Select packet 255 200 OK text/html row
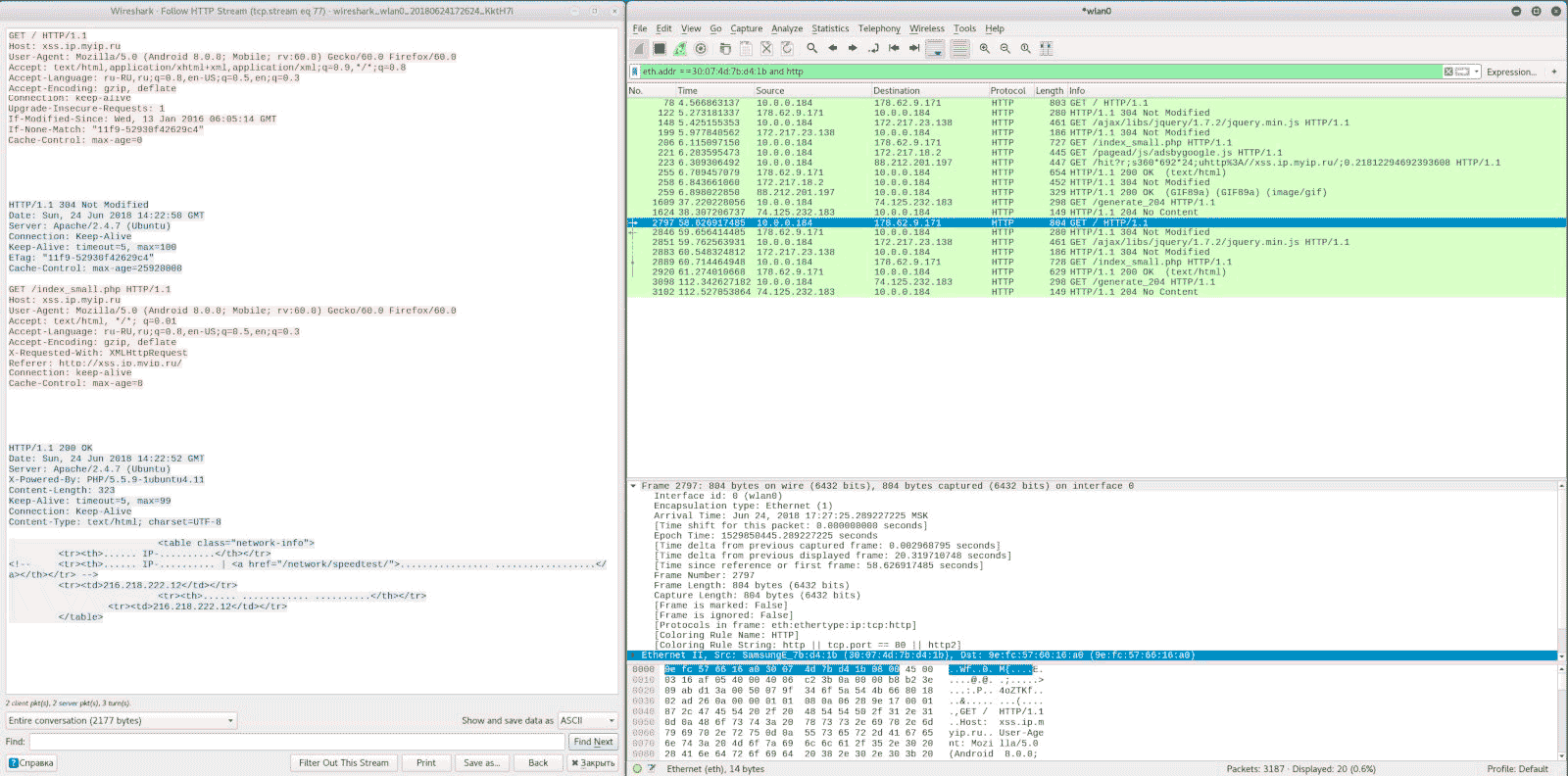1568x776 pixels. pos(1097,172)
